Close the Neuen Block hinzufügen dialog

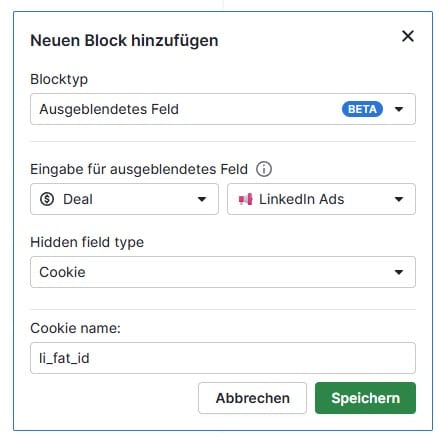pos(408,36)
